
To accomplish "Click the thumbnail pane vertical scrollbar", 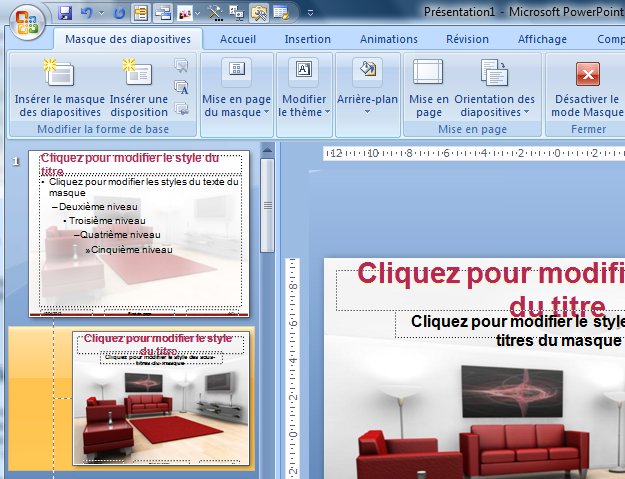I will coord(268,200).
